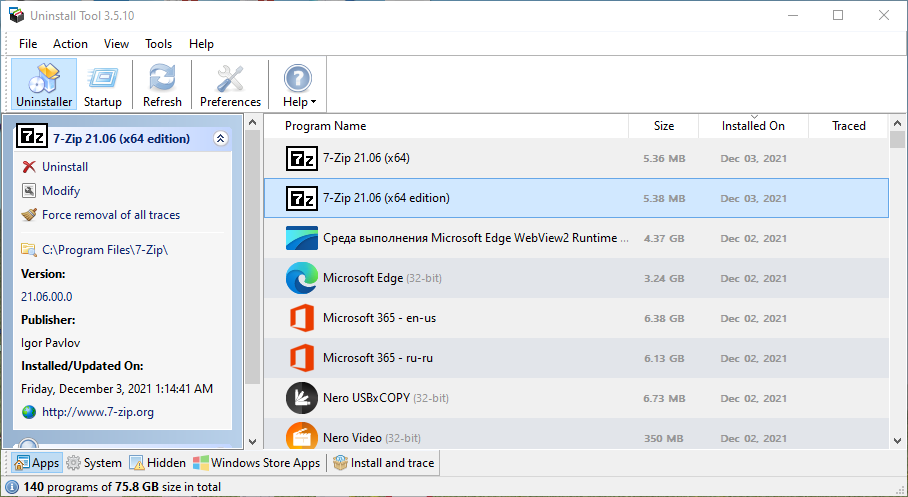Click the Microsoft Edge program icon
This screenshot has height=497, width=908.
(x=301, y=278)
